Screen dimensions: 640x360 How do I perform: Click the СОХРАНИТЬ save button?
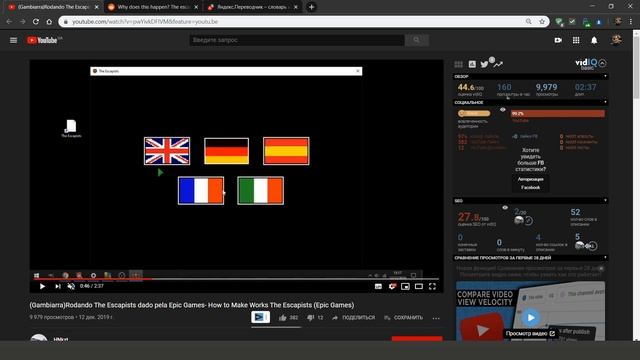click(x=403, y=318)
